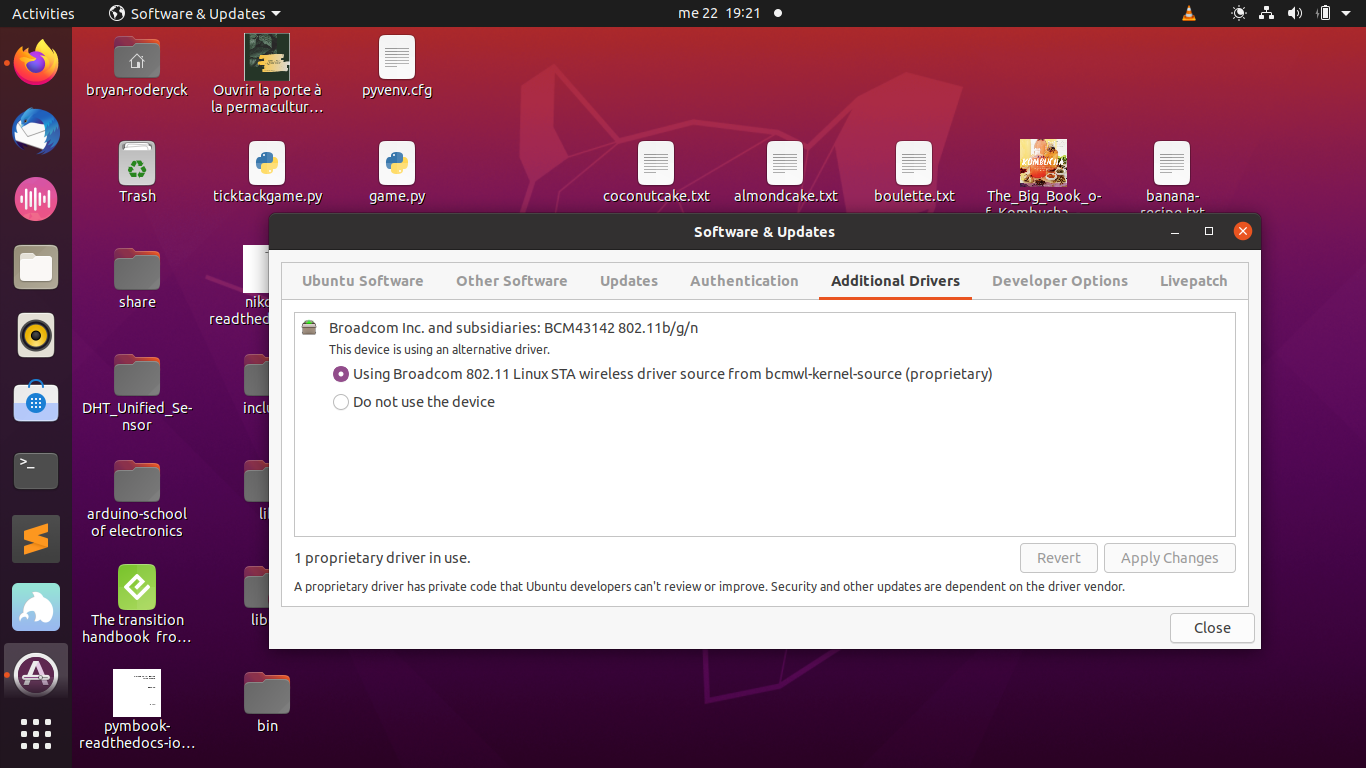Click the Software & Updates title bar

[764, 231]
